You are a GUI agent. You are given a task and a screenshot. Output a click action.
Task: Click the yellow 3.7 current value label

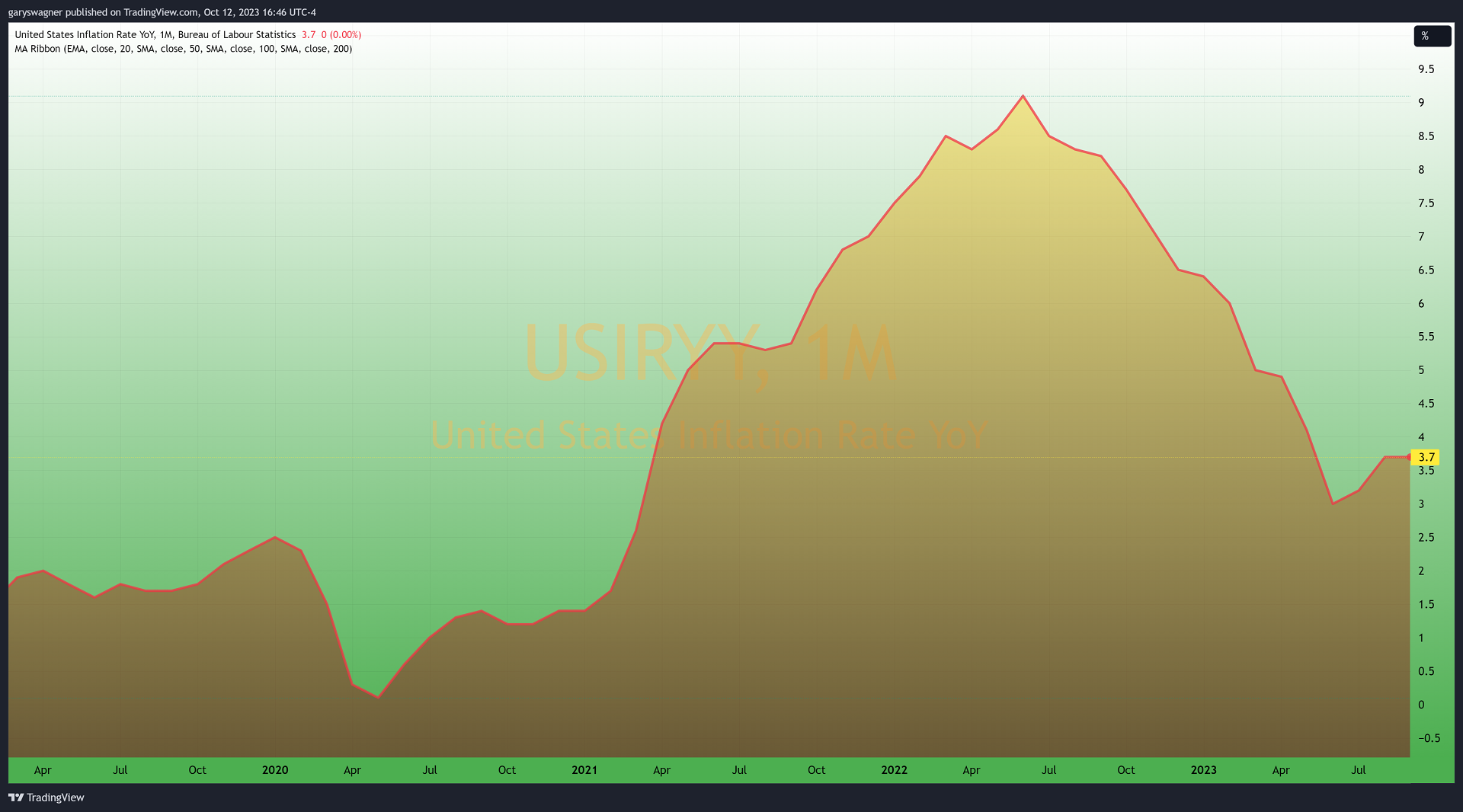[1426, 457]
